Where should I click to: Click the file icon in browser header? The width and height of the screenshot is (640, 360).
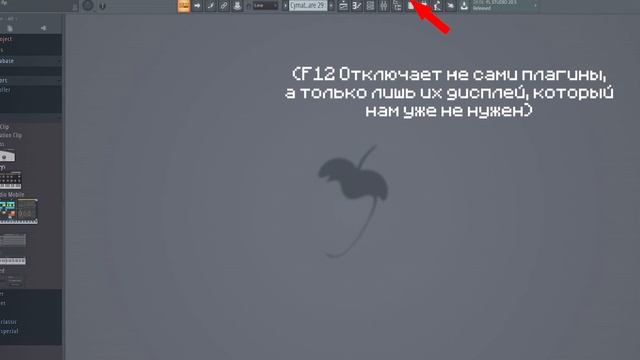10,28
